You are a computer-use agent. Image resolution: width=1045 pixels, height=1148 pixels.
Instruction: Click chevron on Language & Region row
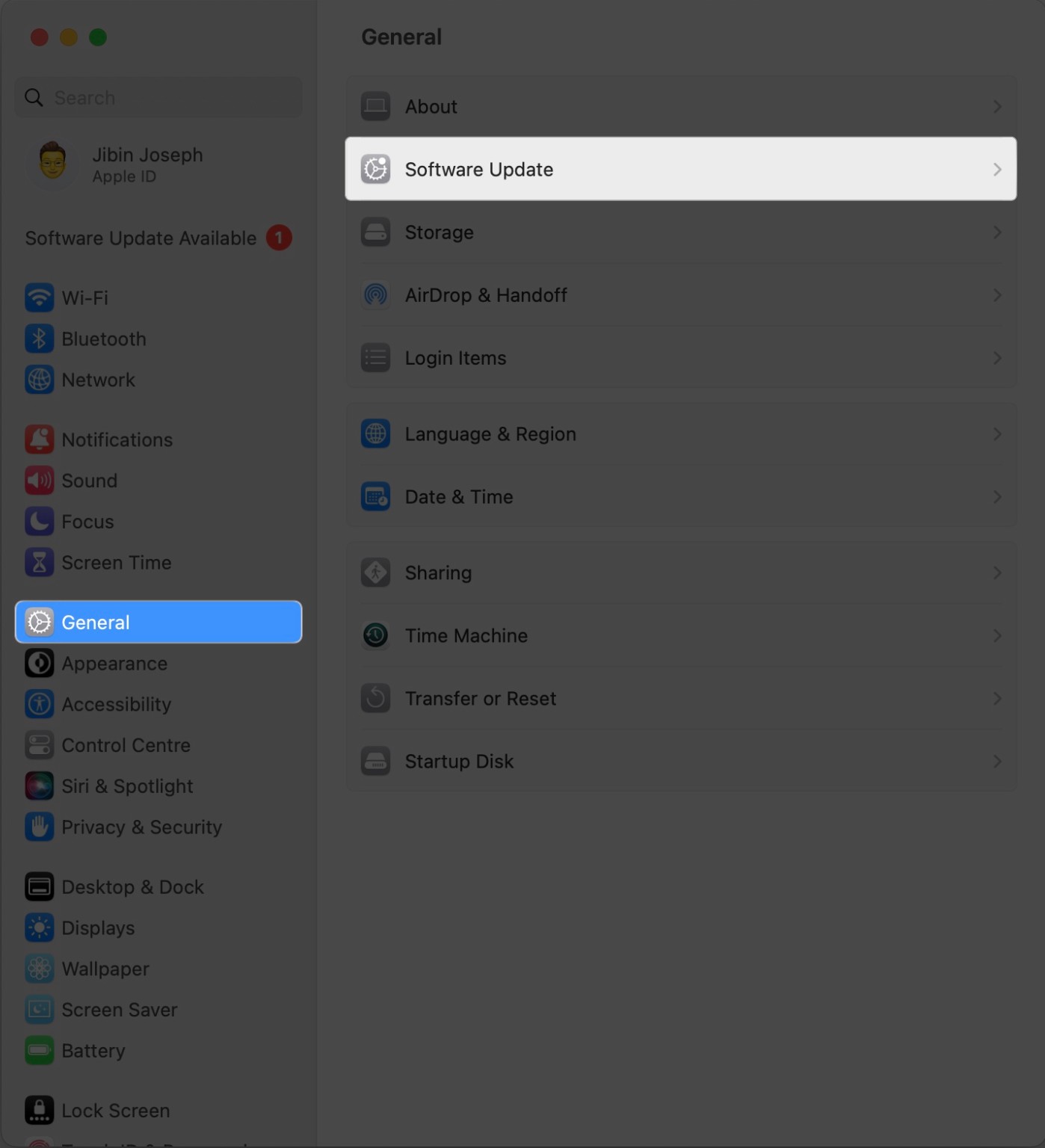tap(997, 434)
